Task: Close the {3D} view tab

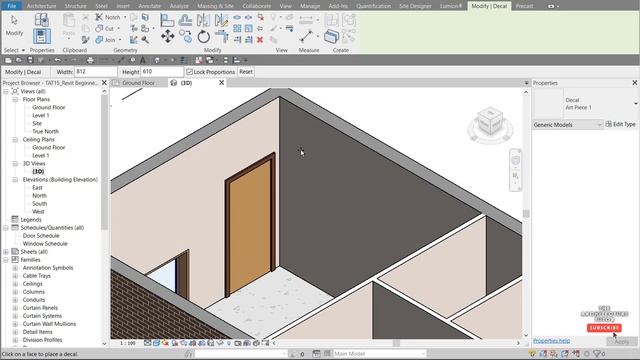Action: point(222,83)
